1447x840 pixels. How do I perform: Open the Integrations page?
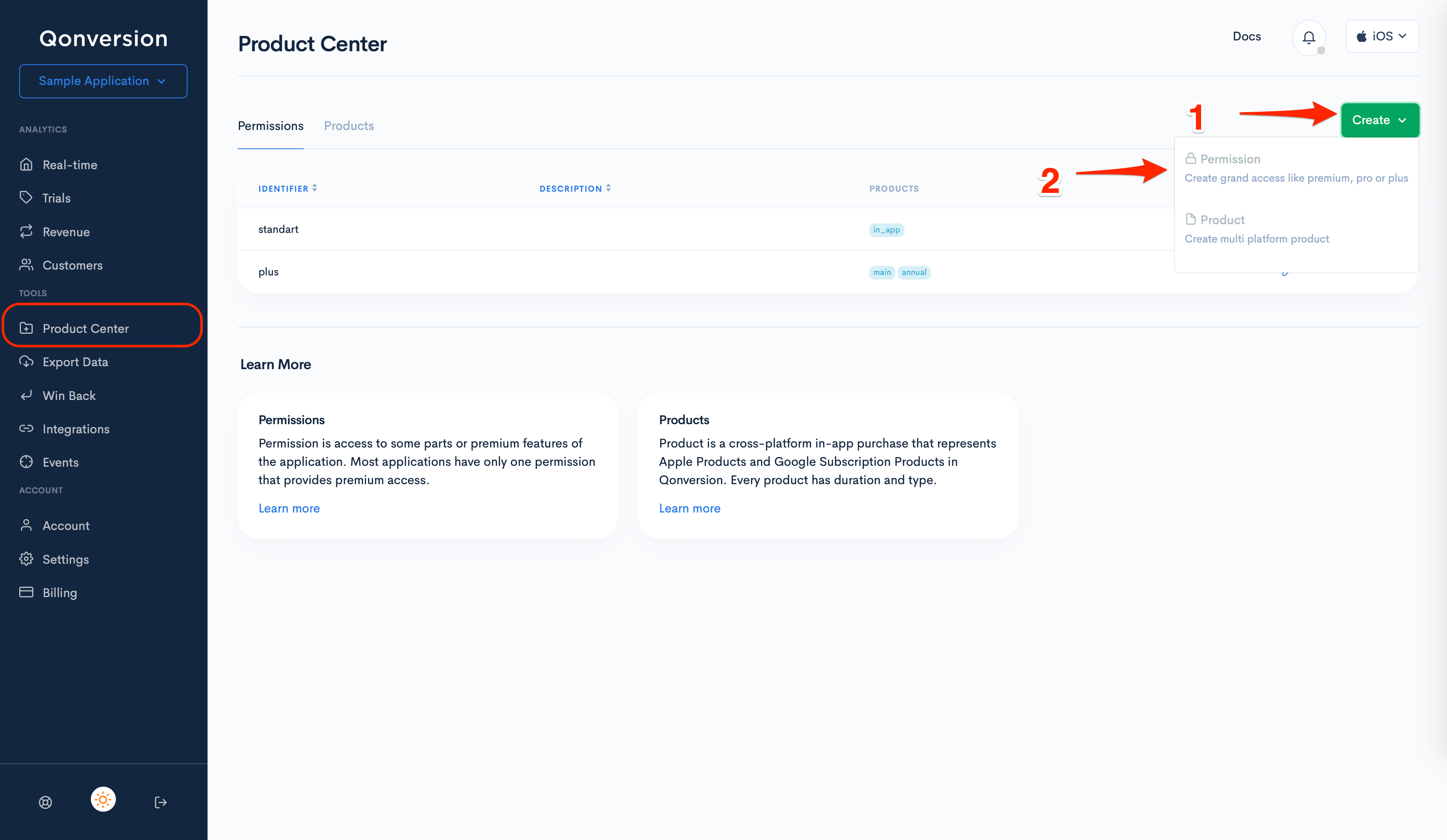[76, 429]
